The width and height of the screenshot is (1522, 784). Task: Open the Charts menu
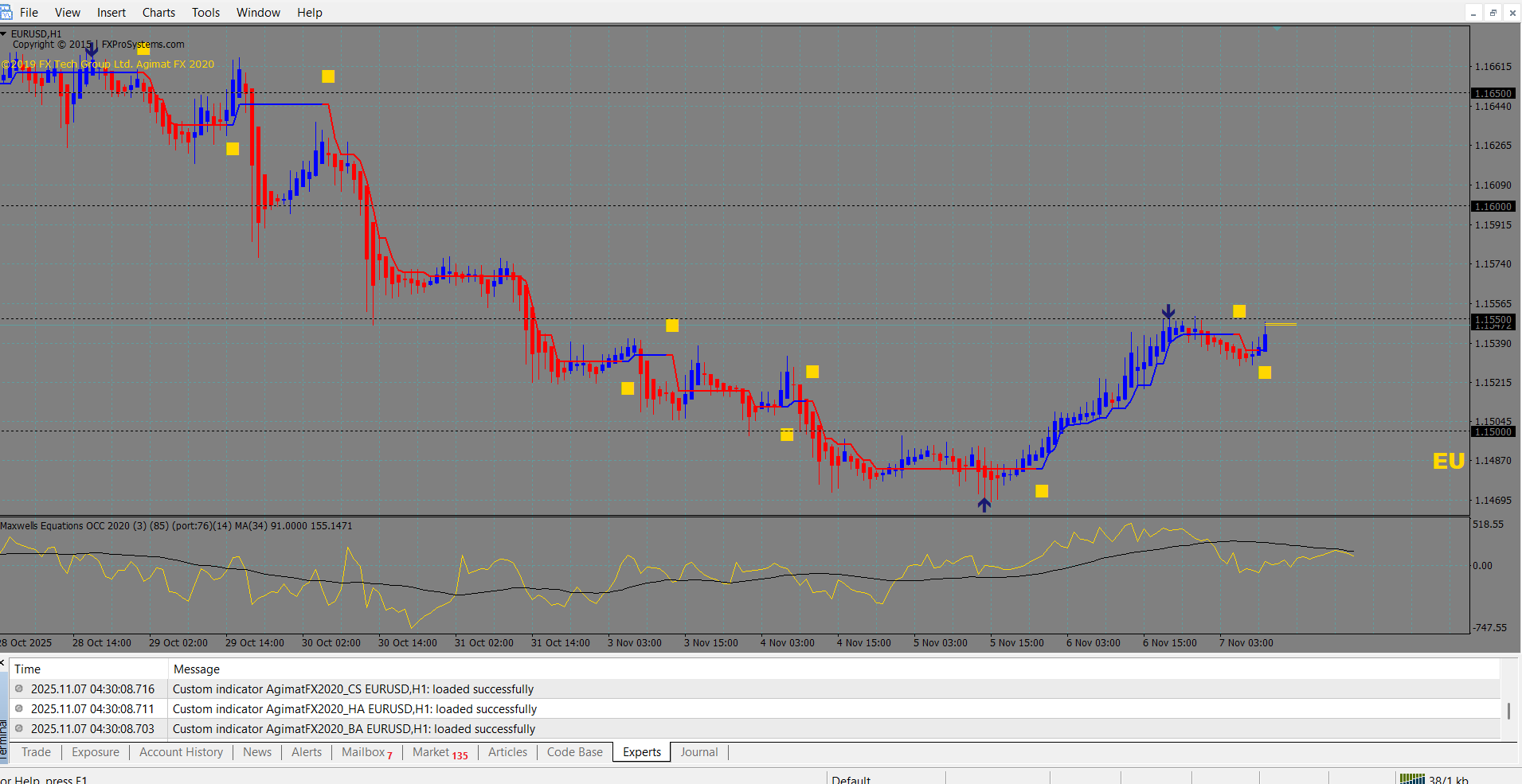pyautogui.click(x=158, y=13)
